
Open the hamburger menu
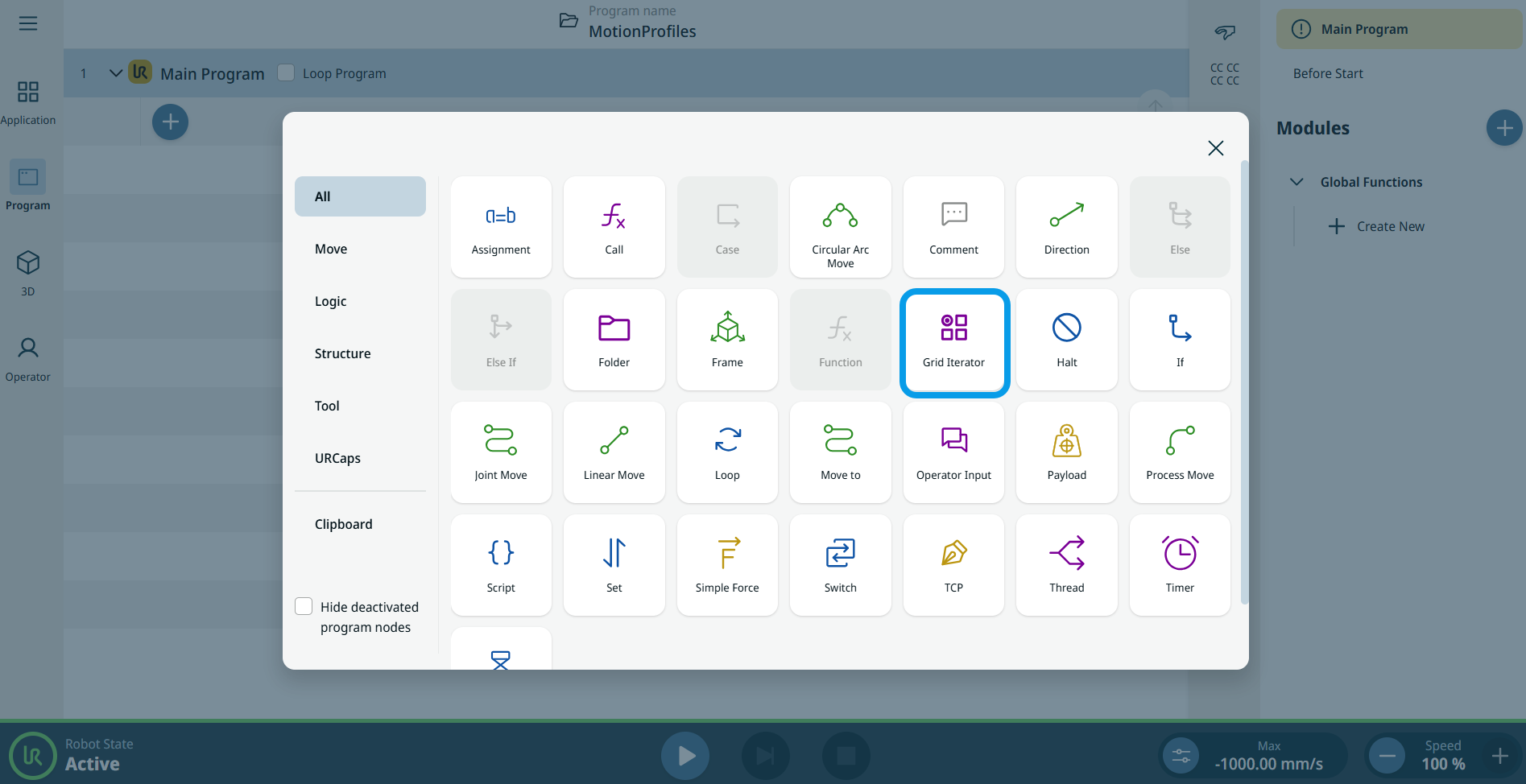[x=28, y=23]
